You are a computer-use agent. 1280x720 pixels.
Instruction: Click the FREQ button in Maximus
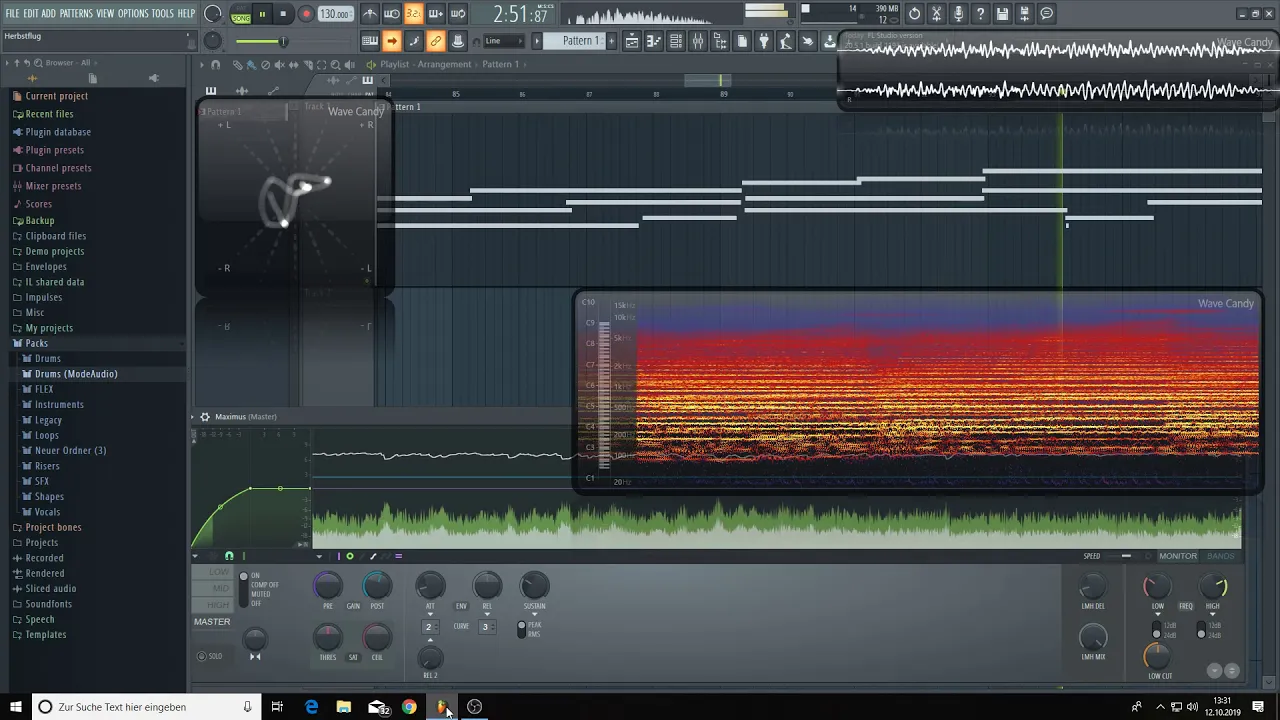tap(1186, 606)
